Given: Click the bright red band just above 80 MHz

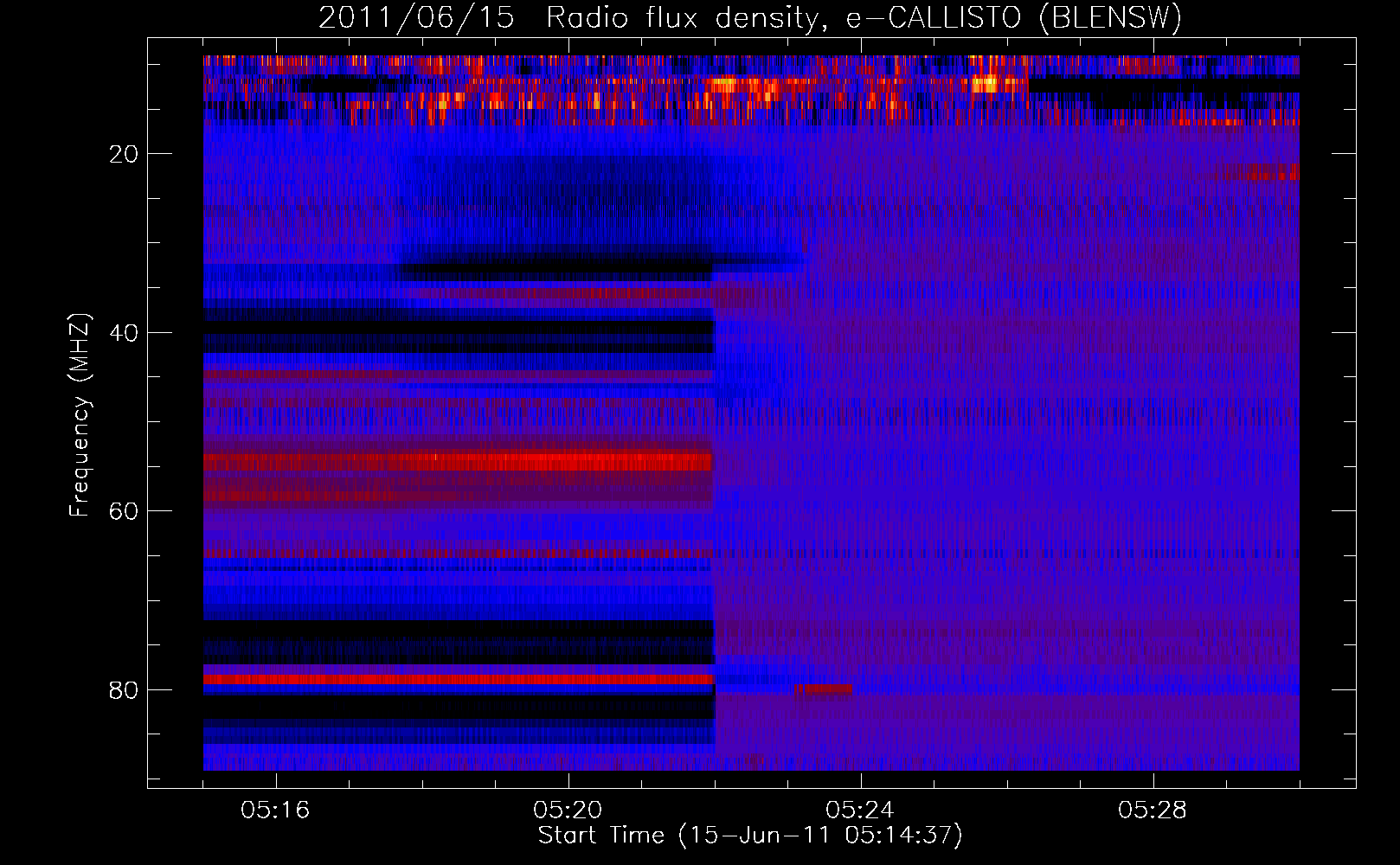Looking at the screenshot, I should 459,680.
